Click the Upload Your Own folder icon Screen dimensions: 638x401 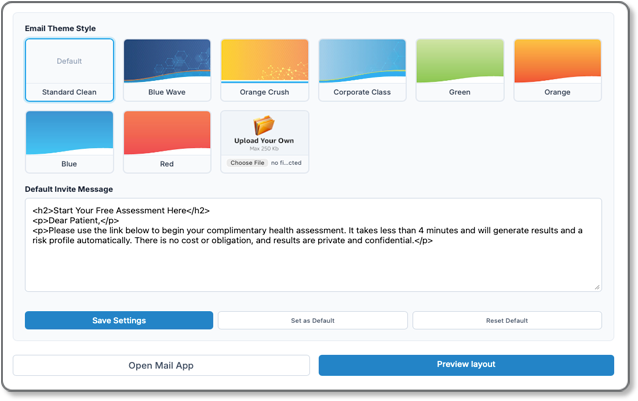click(264, 125)
